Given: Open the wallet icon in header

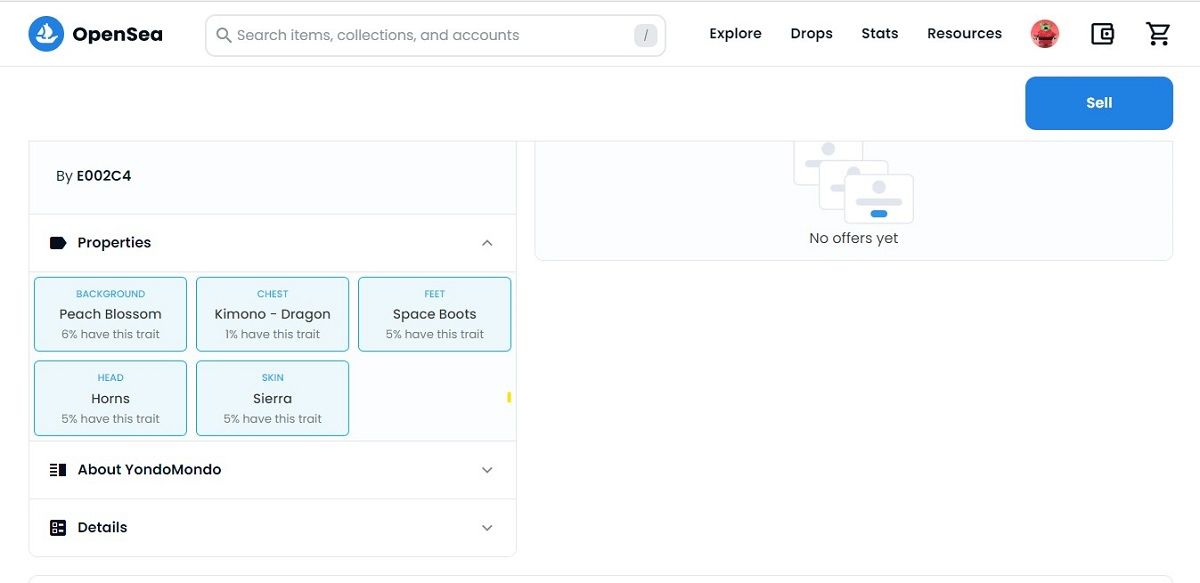Looking at the screenshot, I should pos(1102,34).
